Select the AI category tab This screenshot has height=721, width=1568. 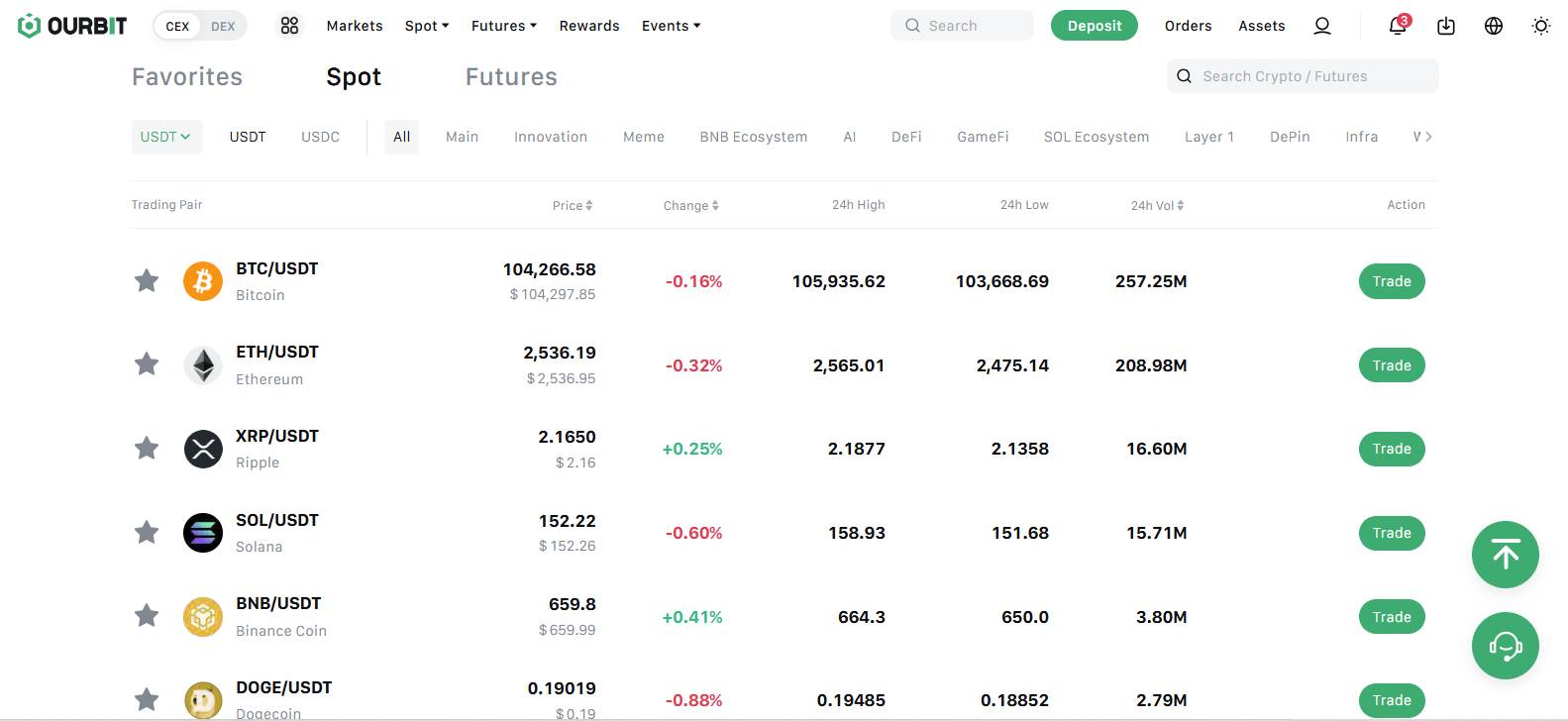(849, 137)
